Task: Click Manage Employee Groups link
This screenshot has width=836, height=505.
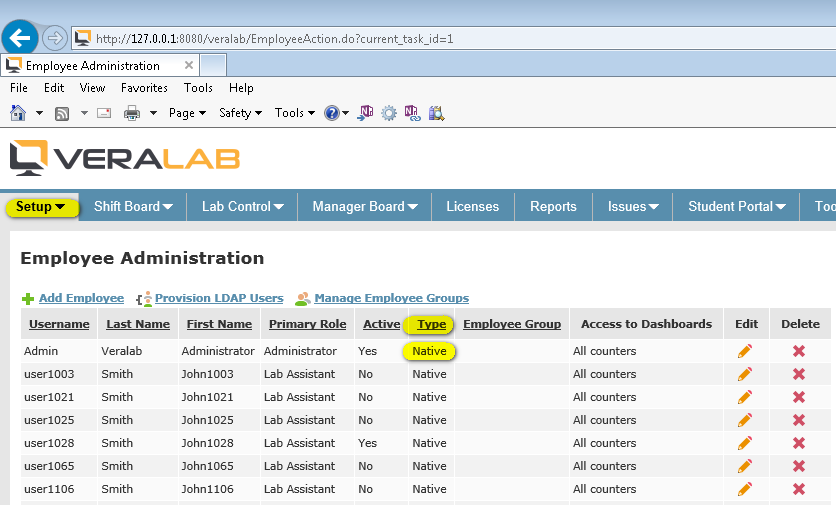Action: point(391,298)
